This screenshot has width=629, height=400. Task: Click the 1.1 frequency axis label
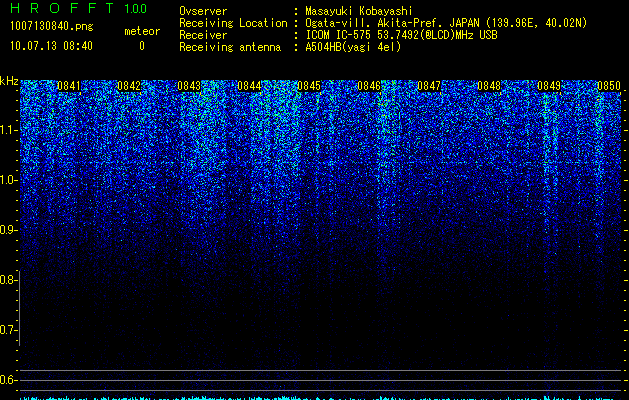(x=9, y=130)
